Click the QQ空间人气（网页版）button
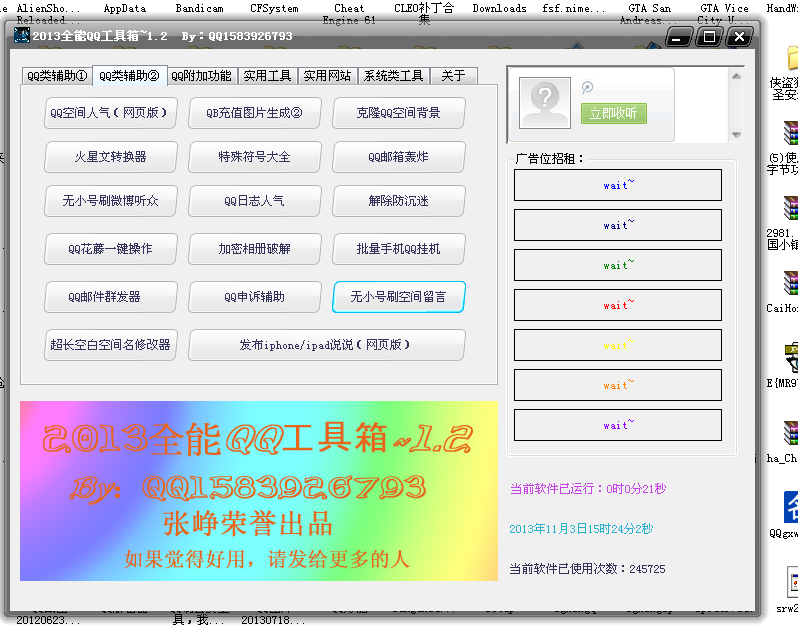 (x=110, y=113)
